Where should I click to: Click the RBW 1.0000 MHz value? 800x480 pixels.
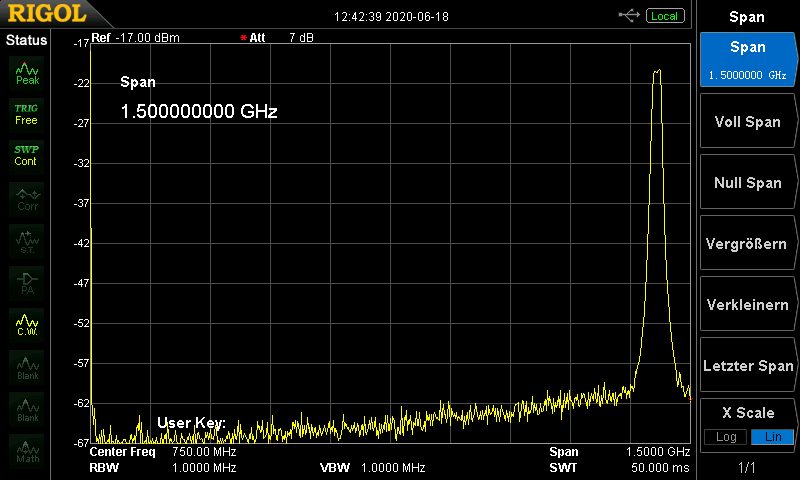(204, 467)
